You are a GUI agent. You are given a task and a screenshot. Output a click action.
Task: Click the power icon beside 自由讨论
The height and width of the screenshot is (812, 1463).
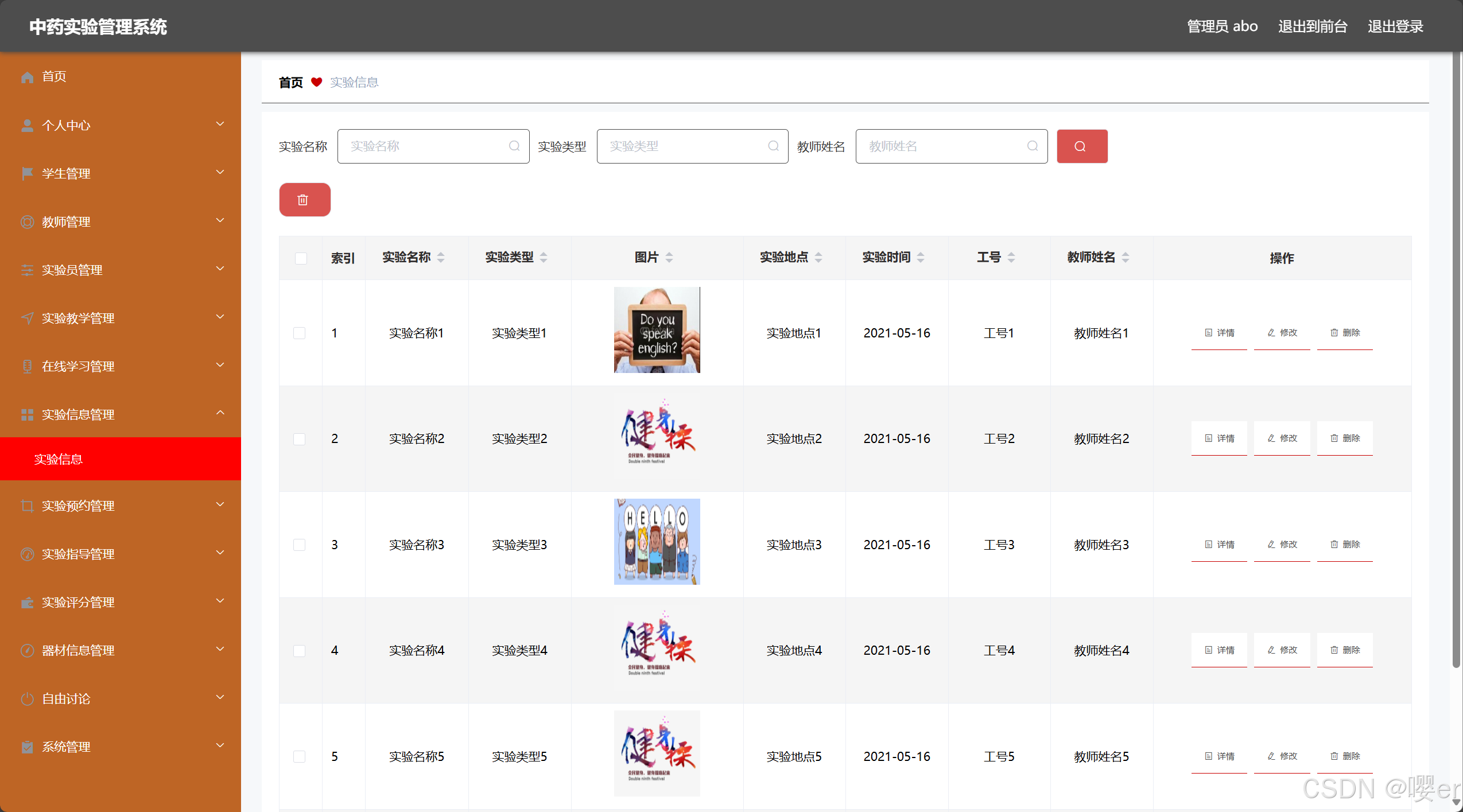click(x=27, y=699)
